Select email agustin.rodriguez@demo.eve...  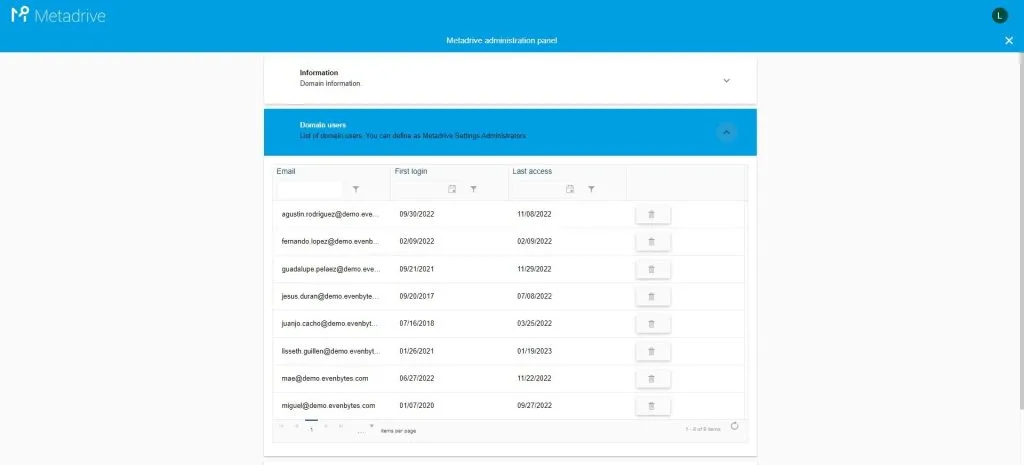click(x=330, y=214)
